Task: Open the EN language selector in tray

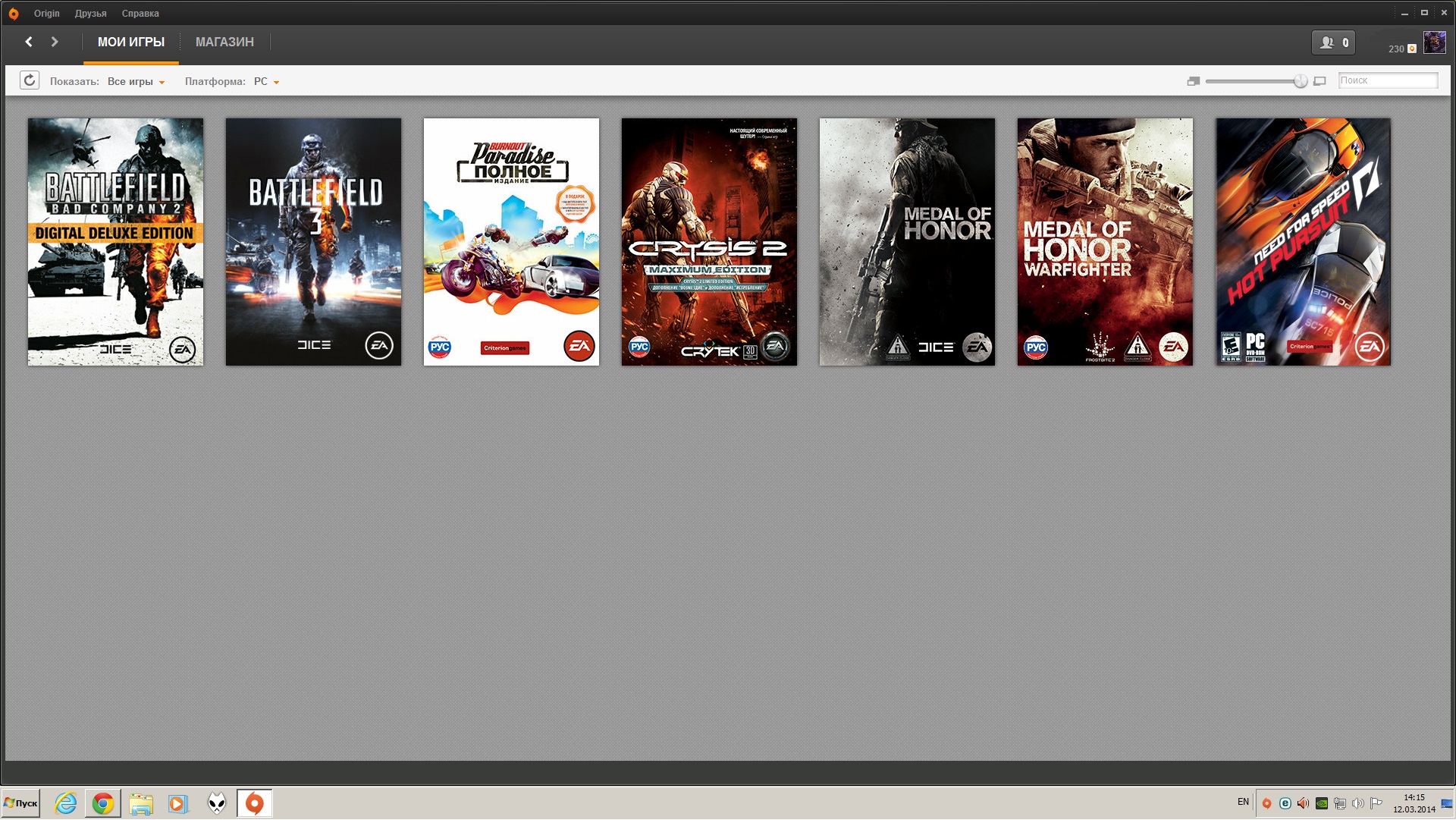Action: coord(1243,802)
